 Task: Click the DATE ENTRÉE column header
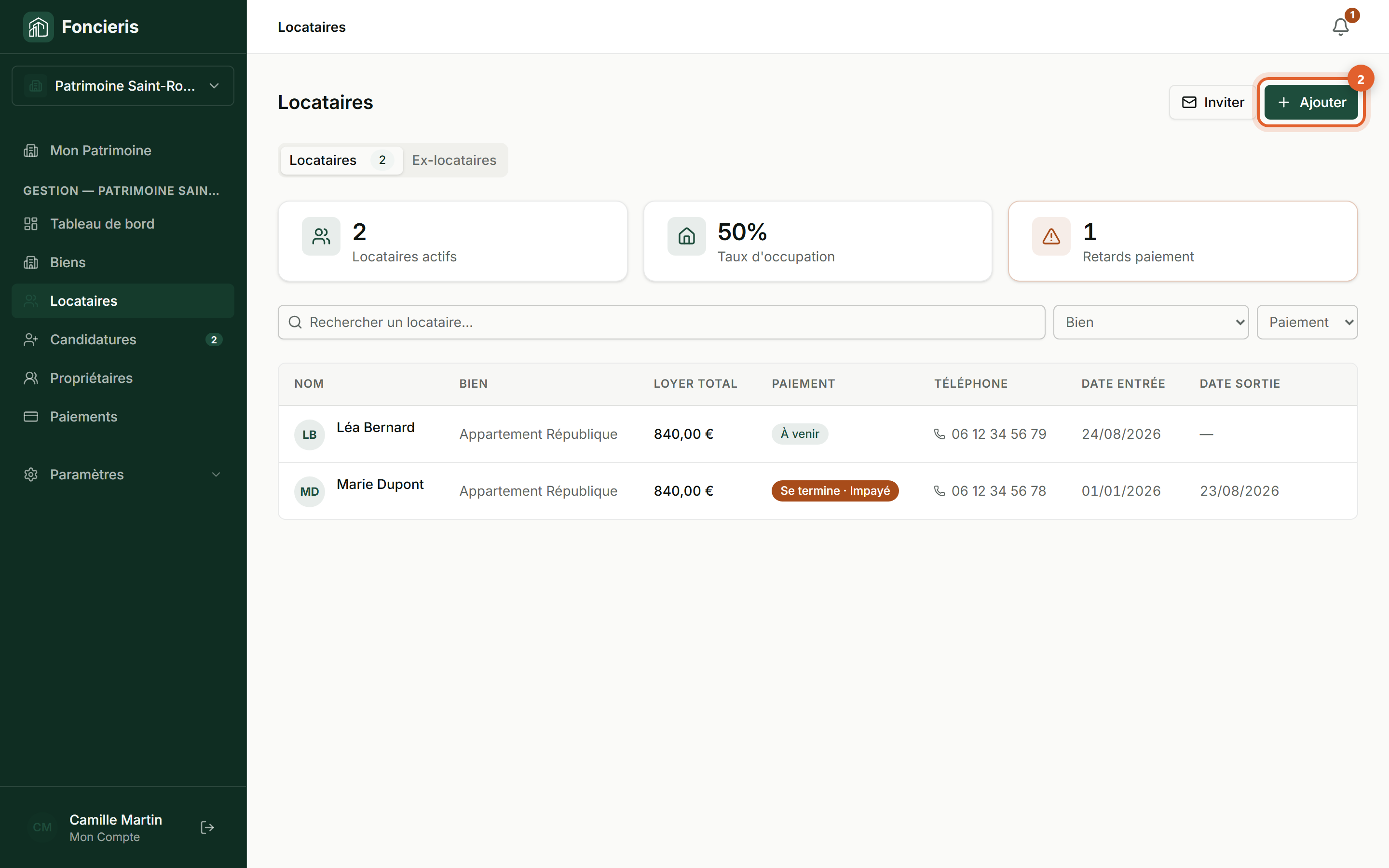(1123, 383)
